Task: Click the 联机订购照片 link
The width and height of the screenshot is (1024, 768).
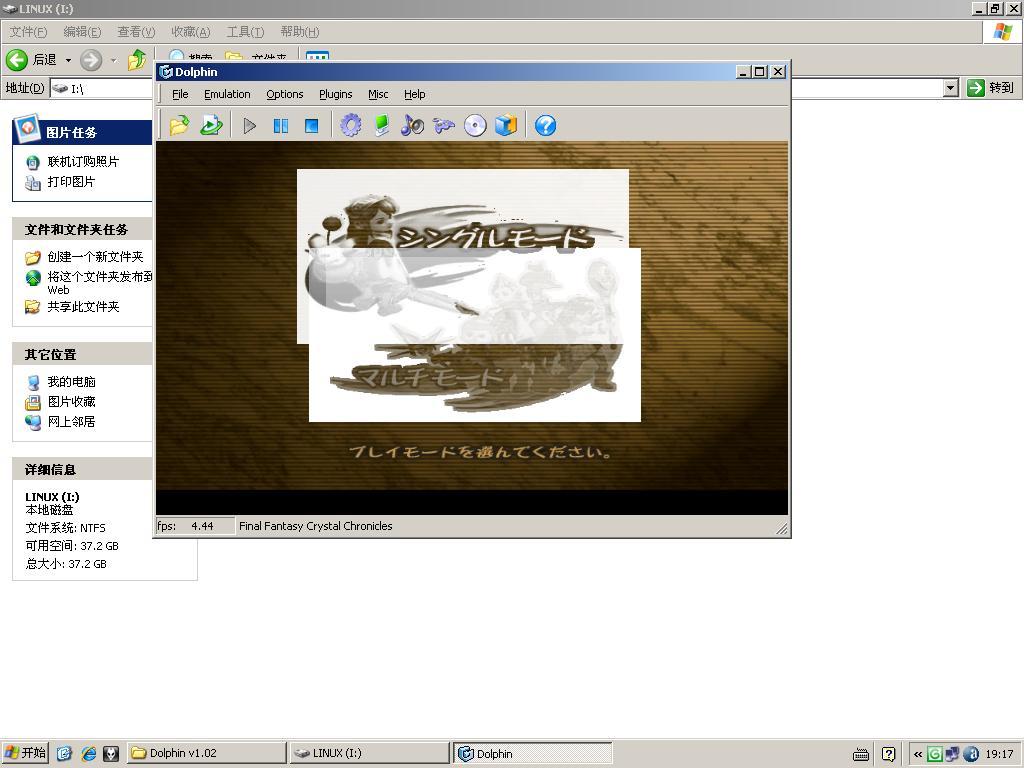Action: coord(83,161)
